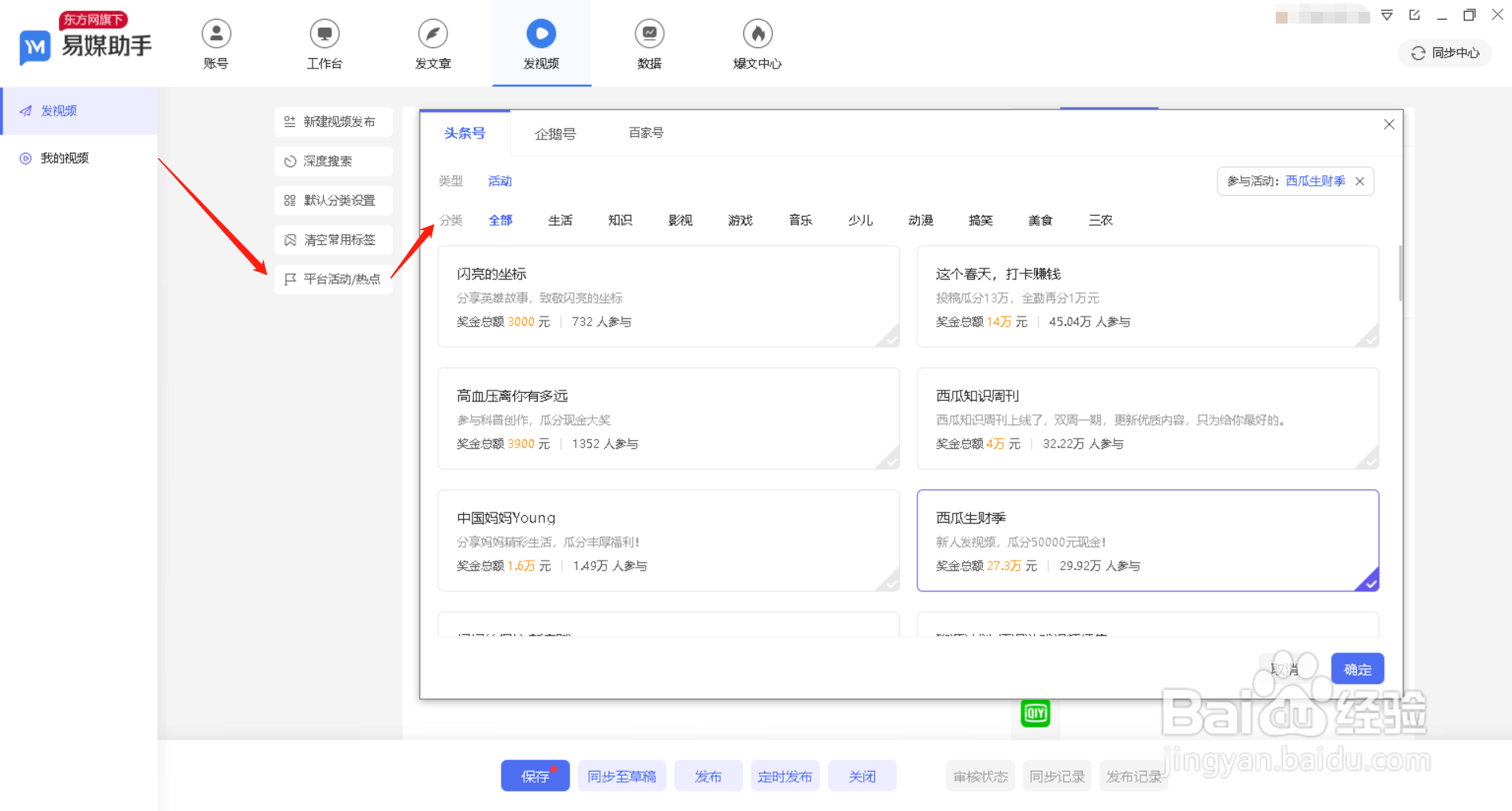Open the 发布记录 publish records button
Viewport: 1512px width, 811px height.
(1134, 776)
